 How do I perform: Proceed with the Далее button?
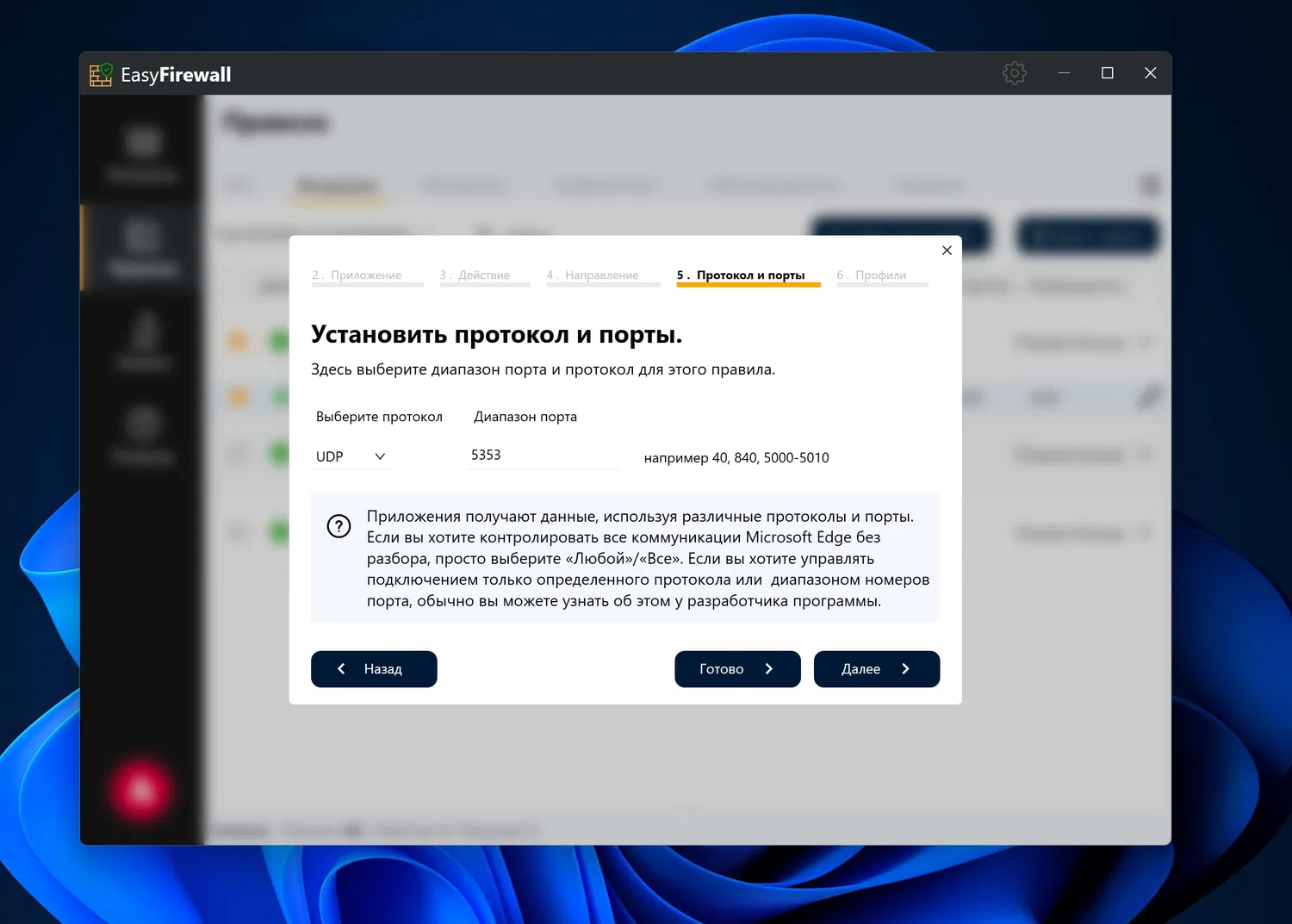[x=877, y=669]
